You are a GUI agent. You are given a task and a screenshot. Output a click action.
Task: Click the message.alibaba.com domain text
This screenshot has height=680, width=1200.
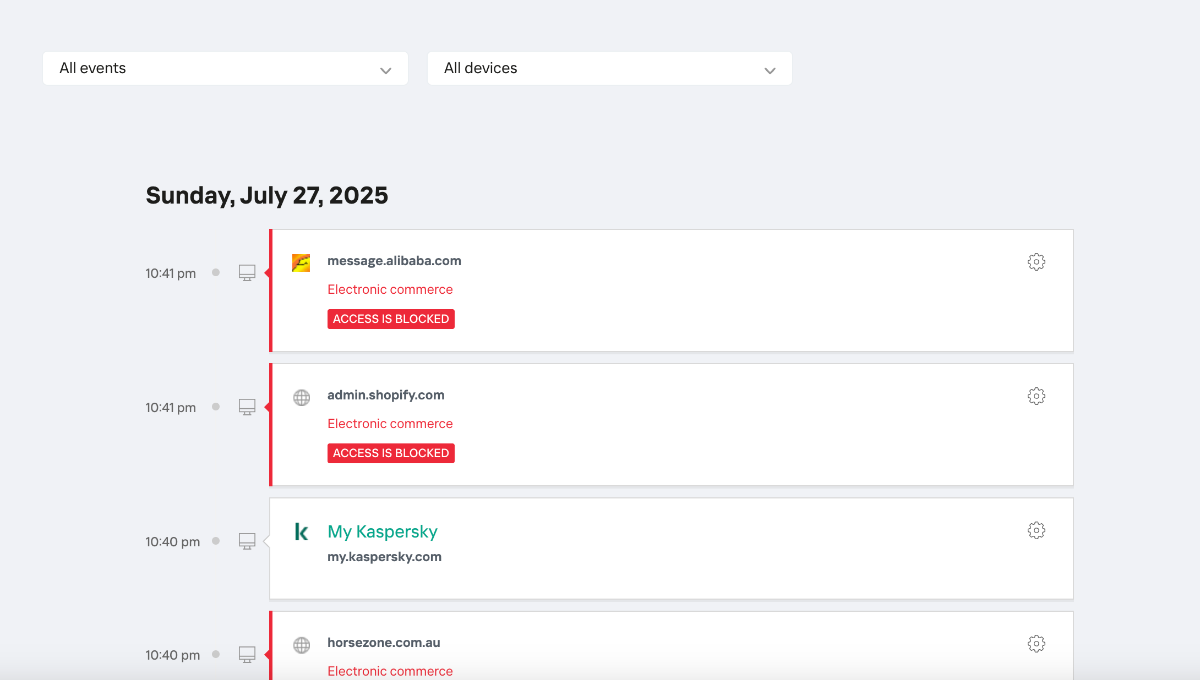click(394, 261)
